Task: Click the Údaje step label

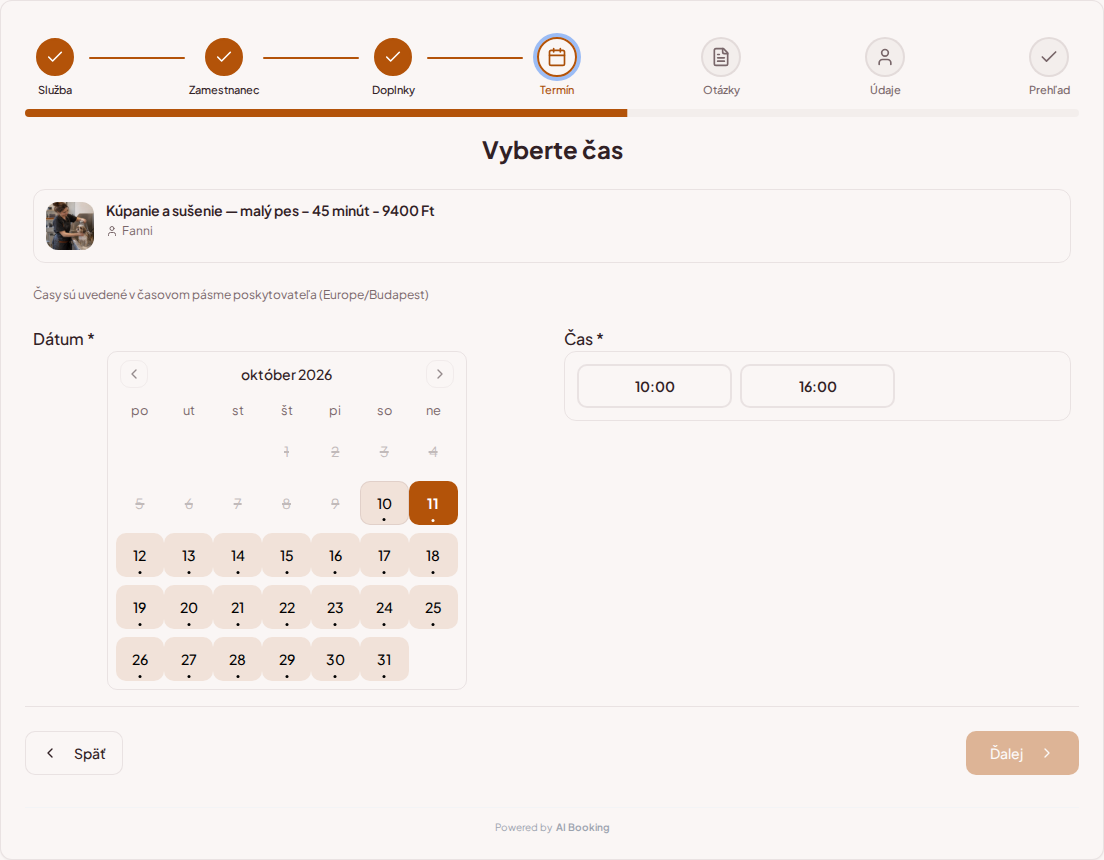Action: click(x=885, y=90)
